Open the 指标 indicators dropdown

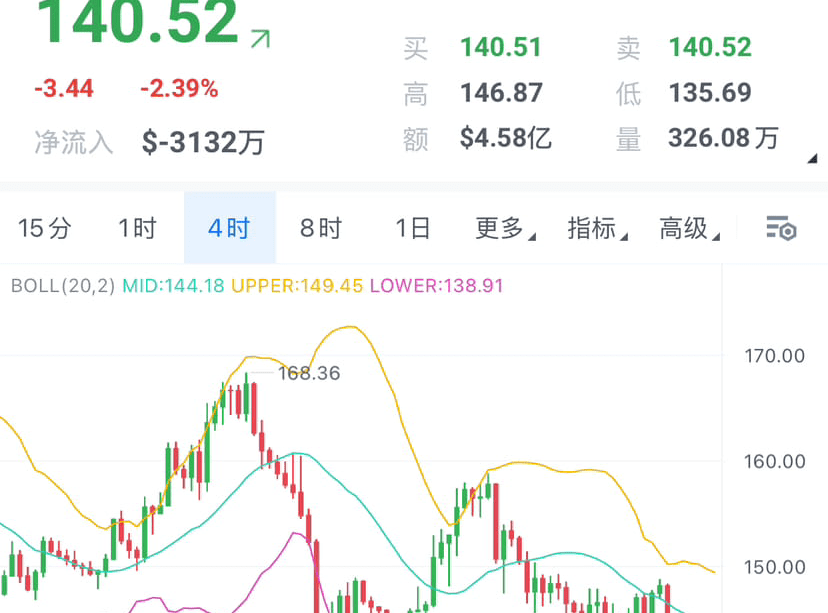coord(596,228)
